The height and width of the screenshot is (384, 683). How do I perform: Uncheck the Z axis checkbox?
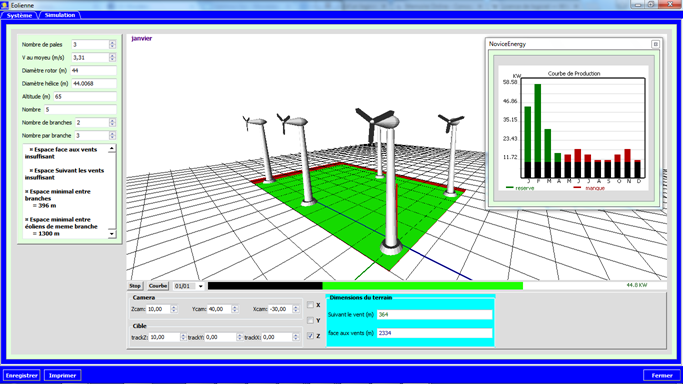pyautogui.click(x=310, y=336)
